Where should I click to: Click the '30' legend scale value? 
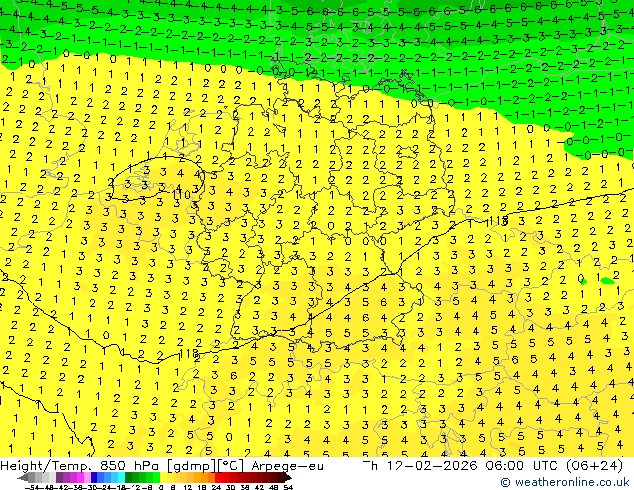coord(230,487)
